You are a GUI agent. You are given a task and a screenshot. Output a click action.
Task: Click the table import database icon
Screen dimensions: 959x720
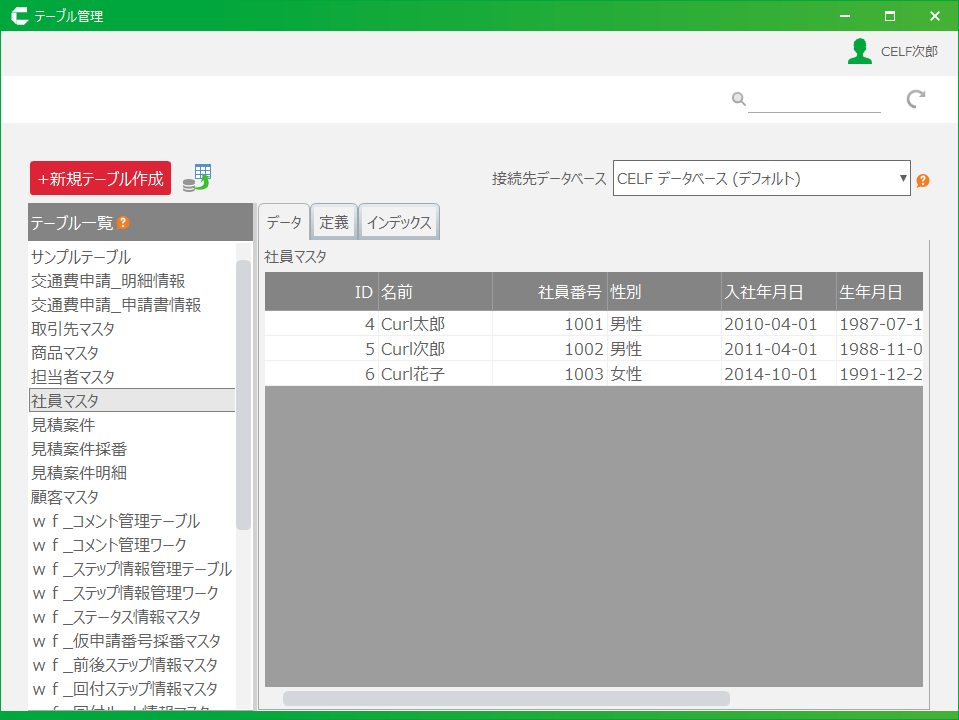197,178
